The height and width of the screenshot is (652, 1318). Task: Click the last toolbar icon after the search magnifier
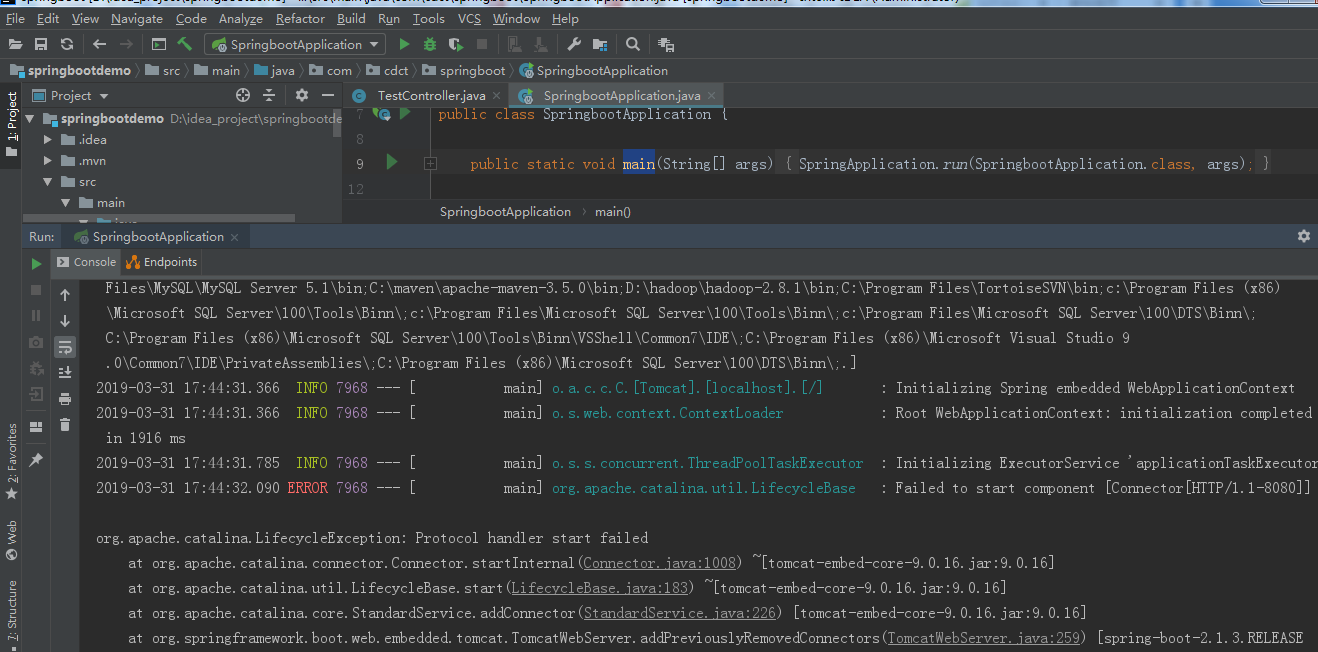(x=666, y=44)
